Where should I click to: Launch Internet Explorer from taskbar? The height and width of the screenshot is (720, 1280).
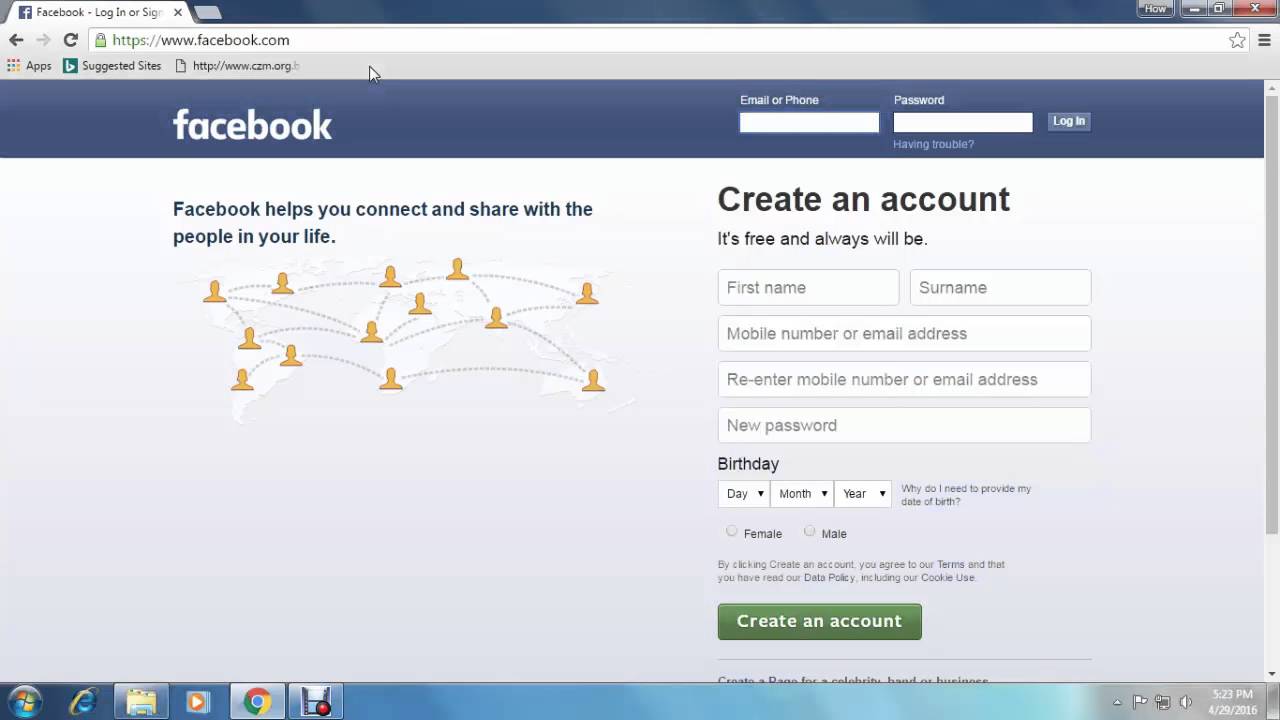coord(82,702)
